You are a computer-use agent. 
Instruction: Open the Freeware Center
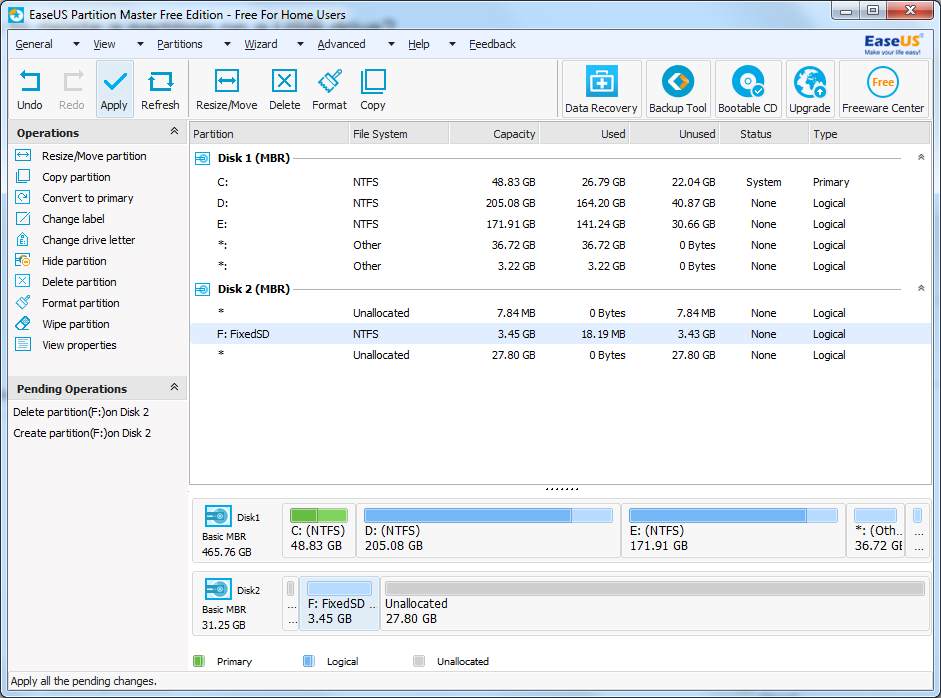(883, 89)
